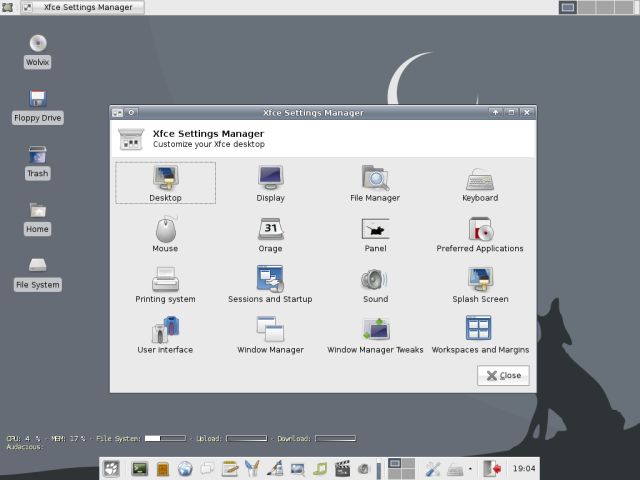Open Preferred Applications settings

(x=480, y=232)
